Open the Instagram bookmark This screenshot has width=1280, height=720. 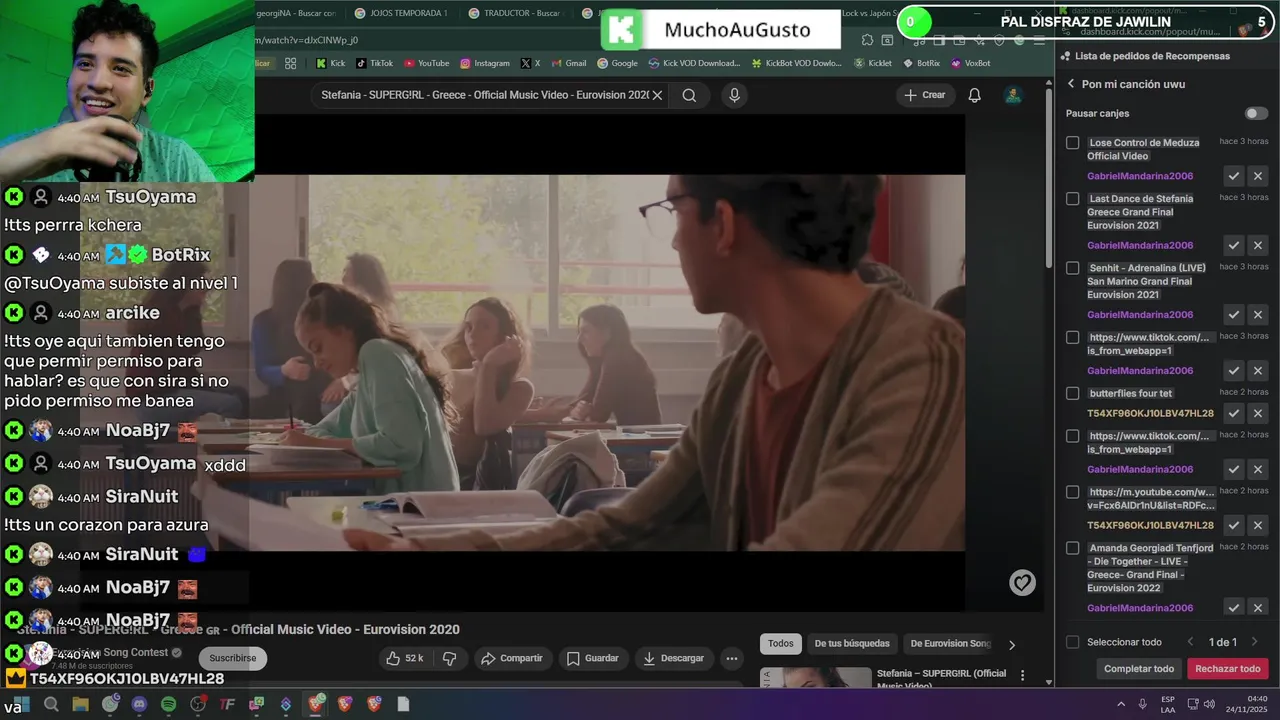pos(485,63)
